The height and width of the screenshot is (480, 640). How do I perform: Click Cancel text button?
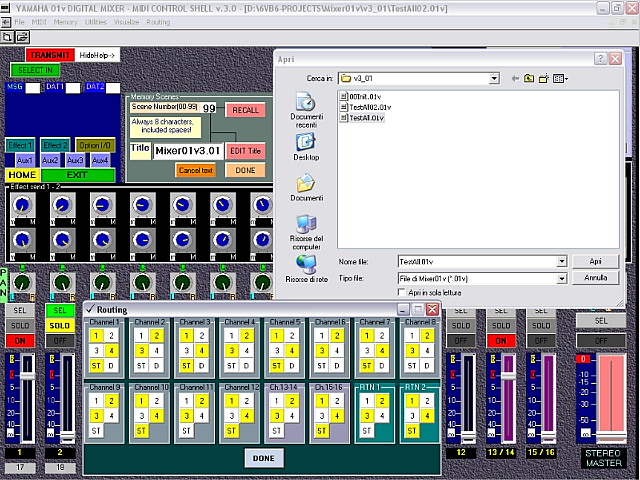196,170
